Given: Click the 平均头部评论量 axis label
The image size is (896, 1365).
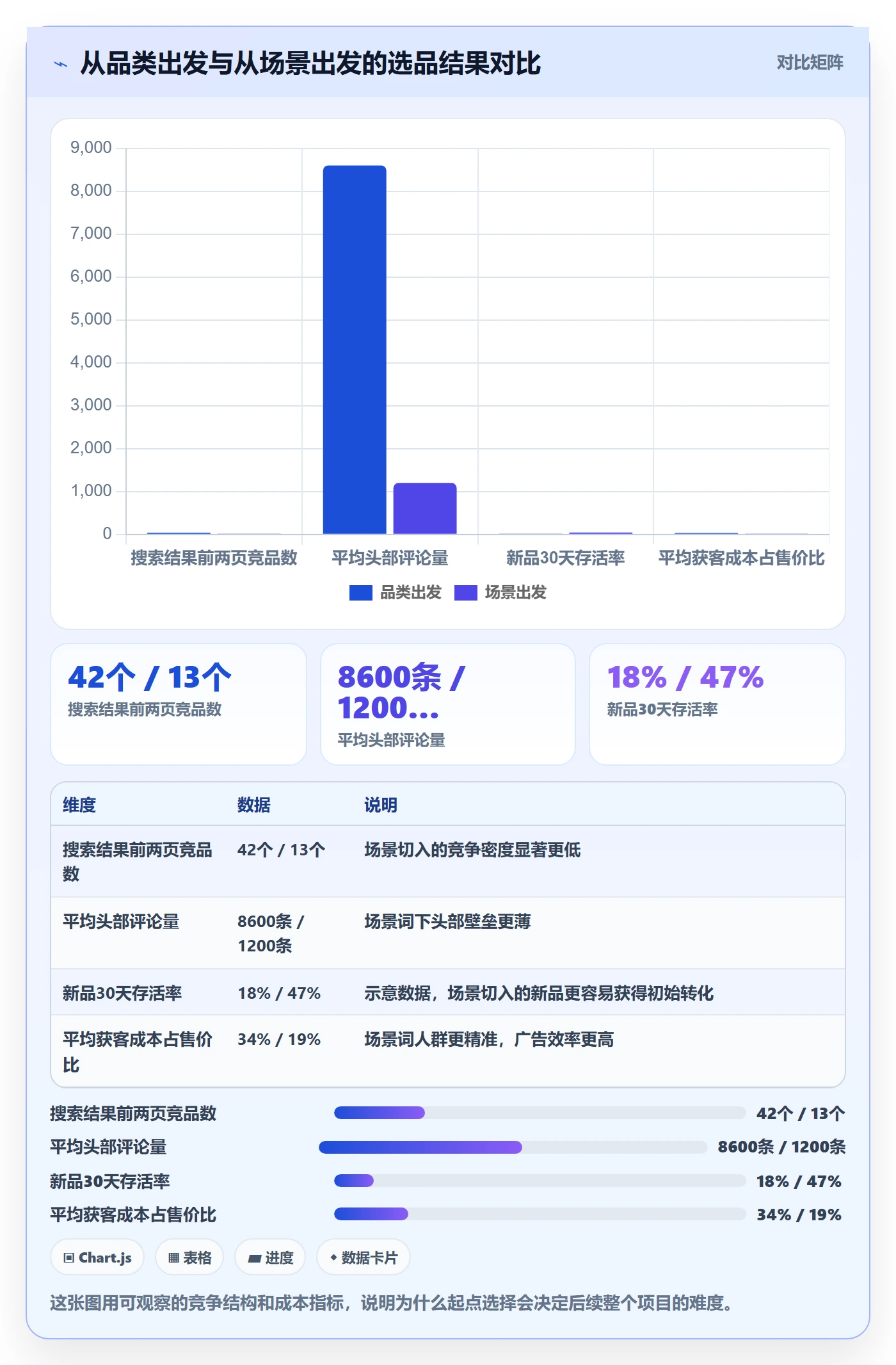Looking at the screenshot, I should point(390,558).
